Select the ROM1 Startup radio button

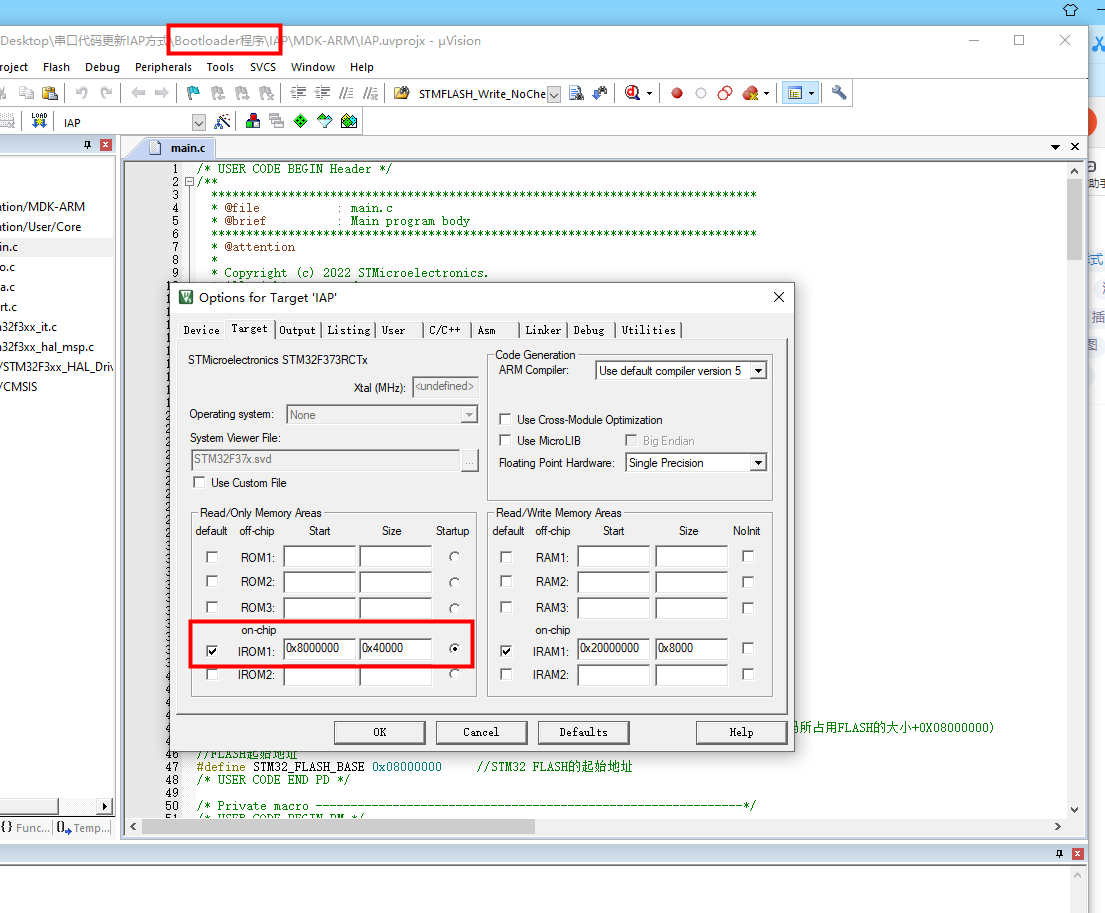pos(456,556)
